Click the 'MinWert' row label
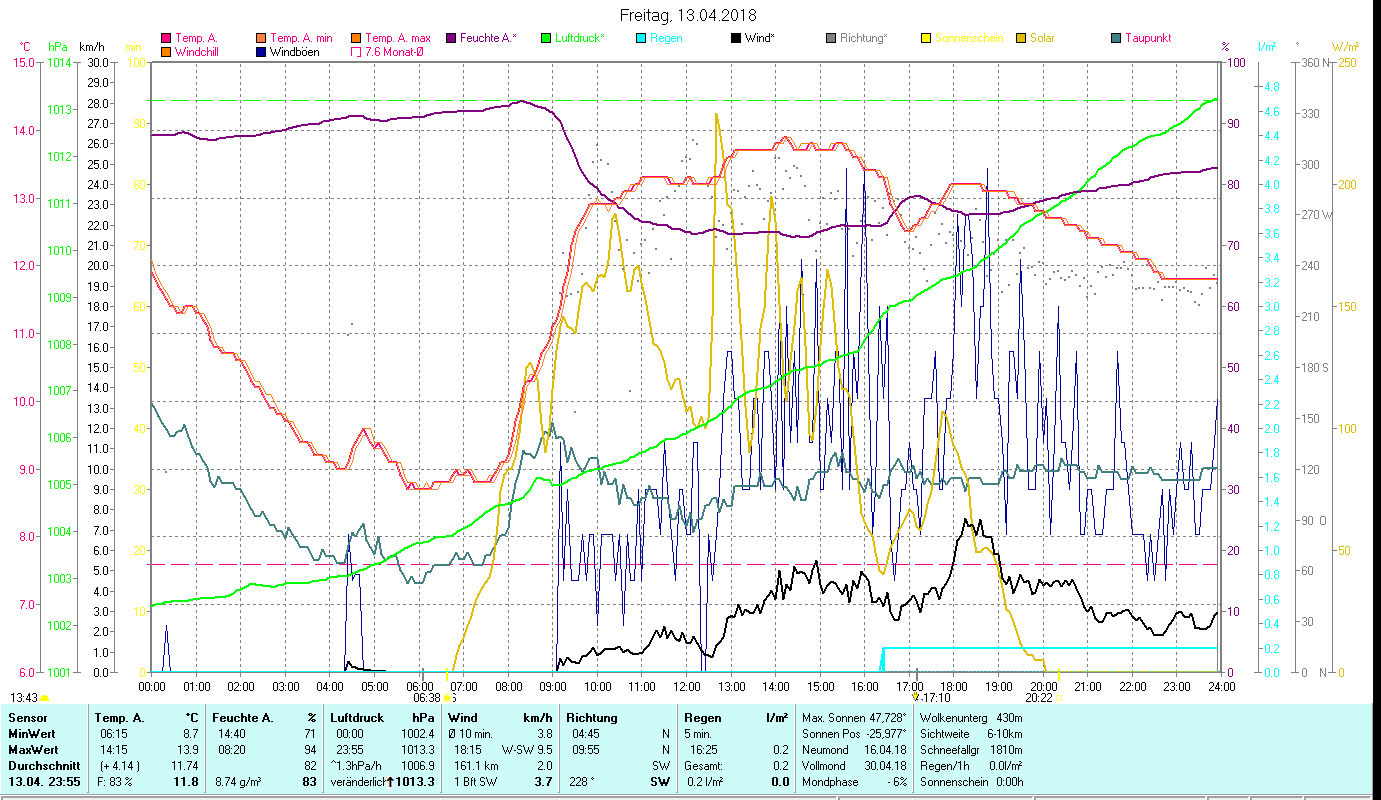Image resolution: width=1381 pixels, height=800 pixels. (x=31, y=734)
